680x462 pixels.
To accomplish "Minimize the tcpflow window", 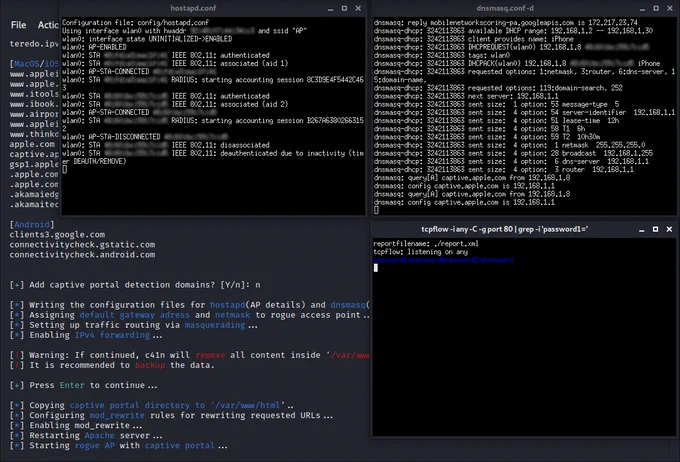I will tap(641, 229).
